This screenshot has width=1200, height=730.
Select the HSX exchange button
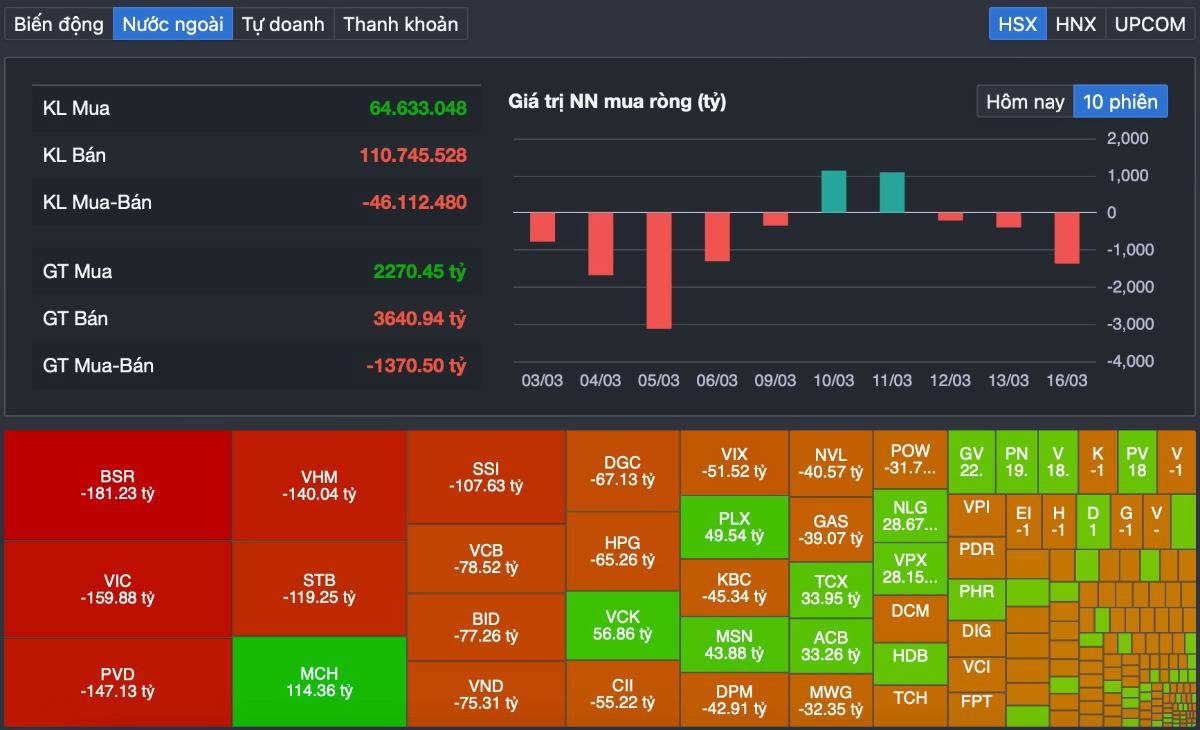coord(1018,24)
